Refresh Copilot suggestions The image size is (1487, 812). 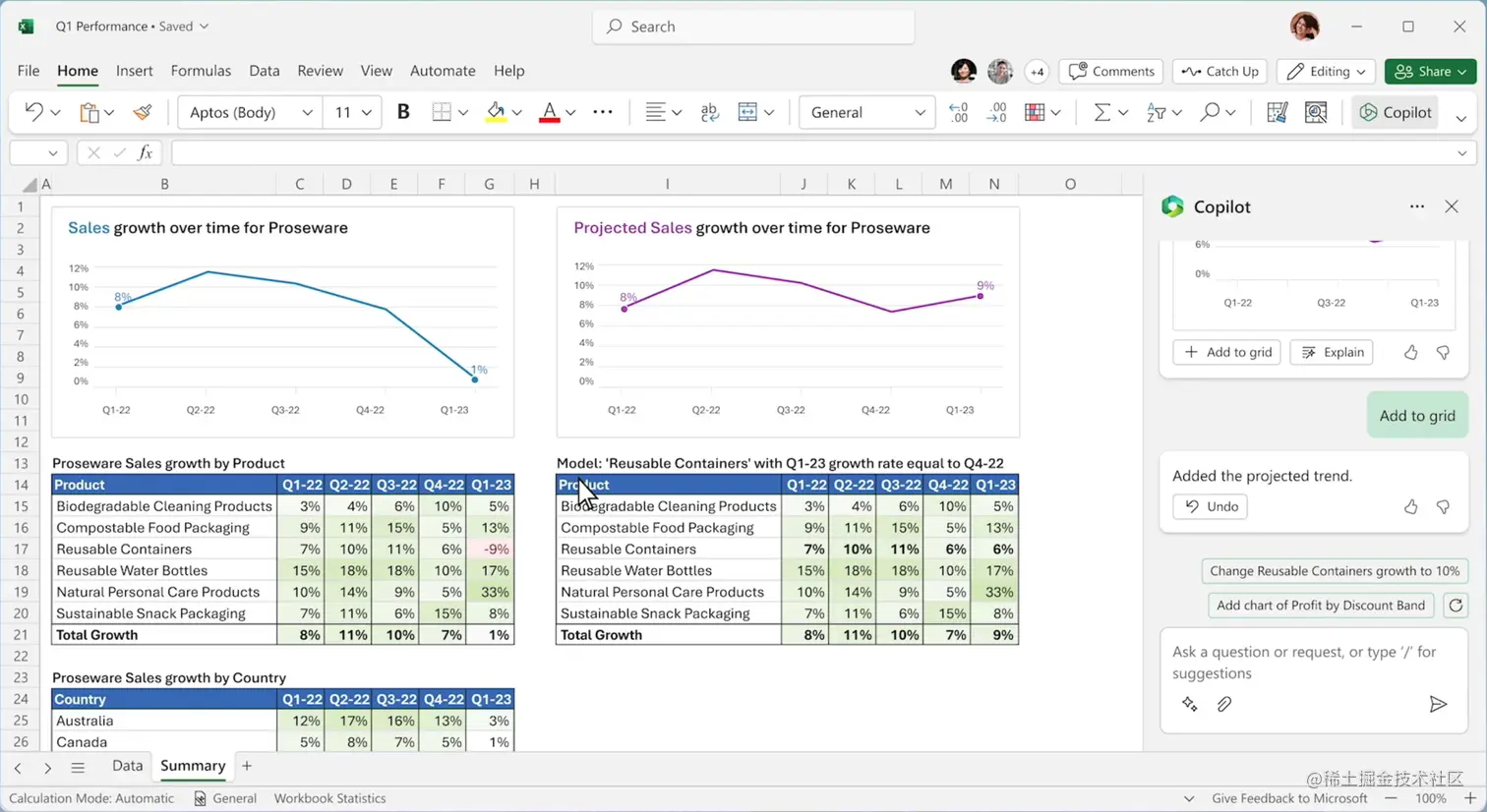pos(1456,606)
